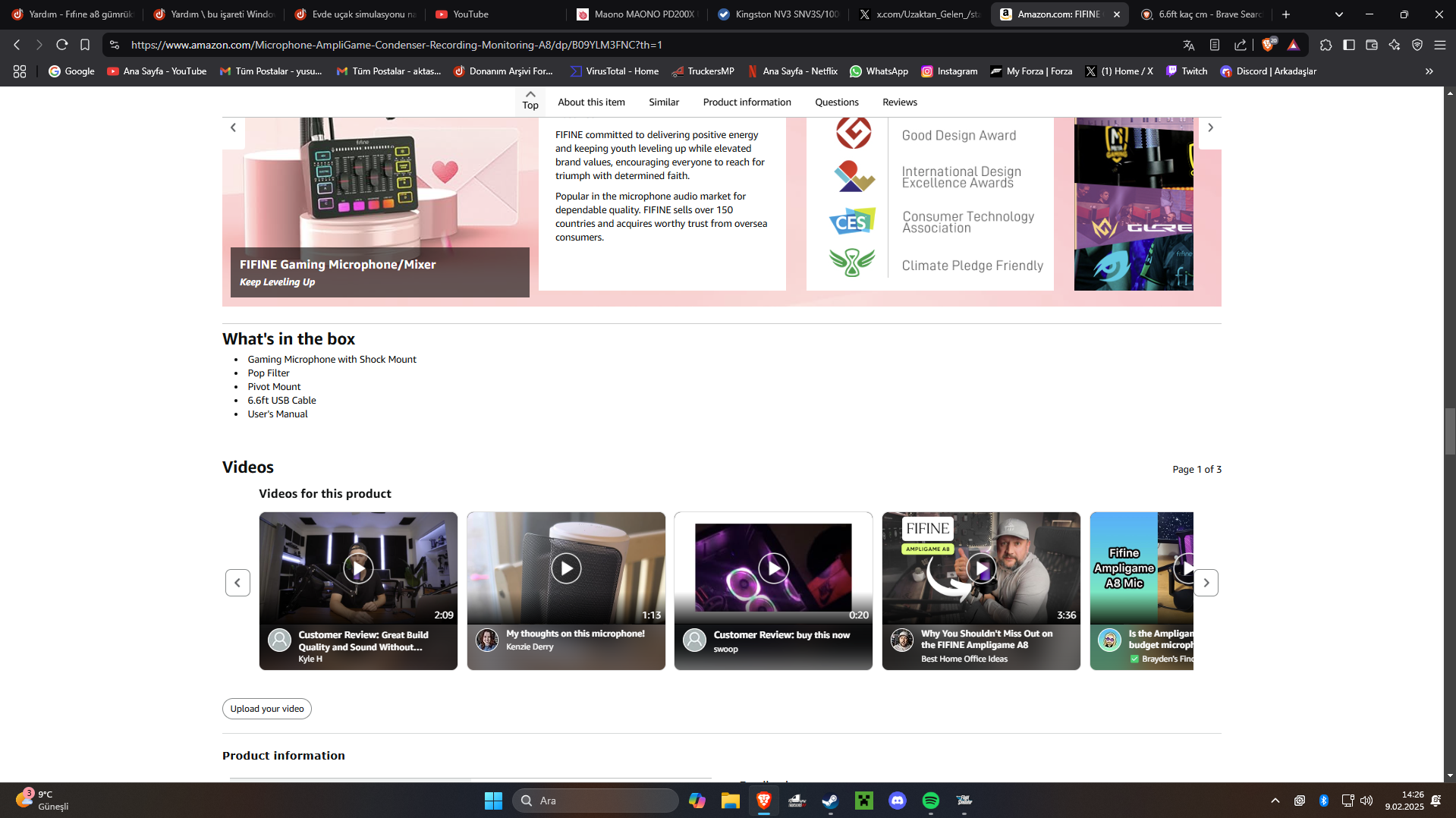Open the Copilot icon in taskbar
The image size is (1456, 818).
tap(697, 801)
